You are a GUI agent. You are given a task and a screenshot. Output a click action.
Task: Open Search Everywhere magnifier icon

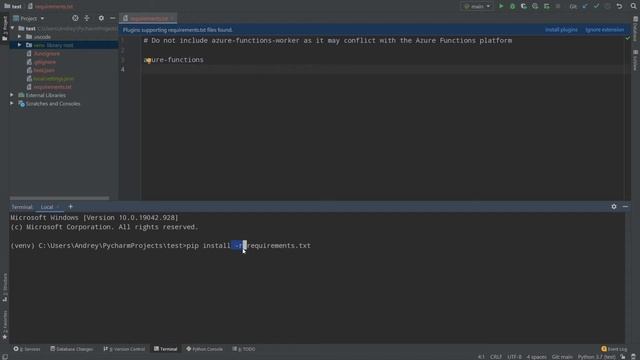(633, 6)
